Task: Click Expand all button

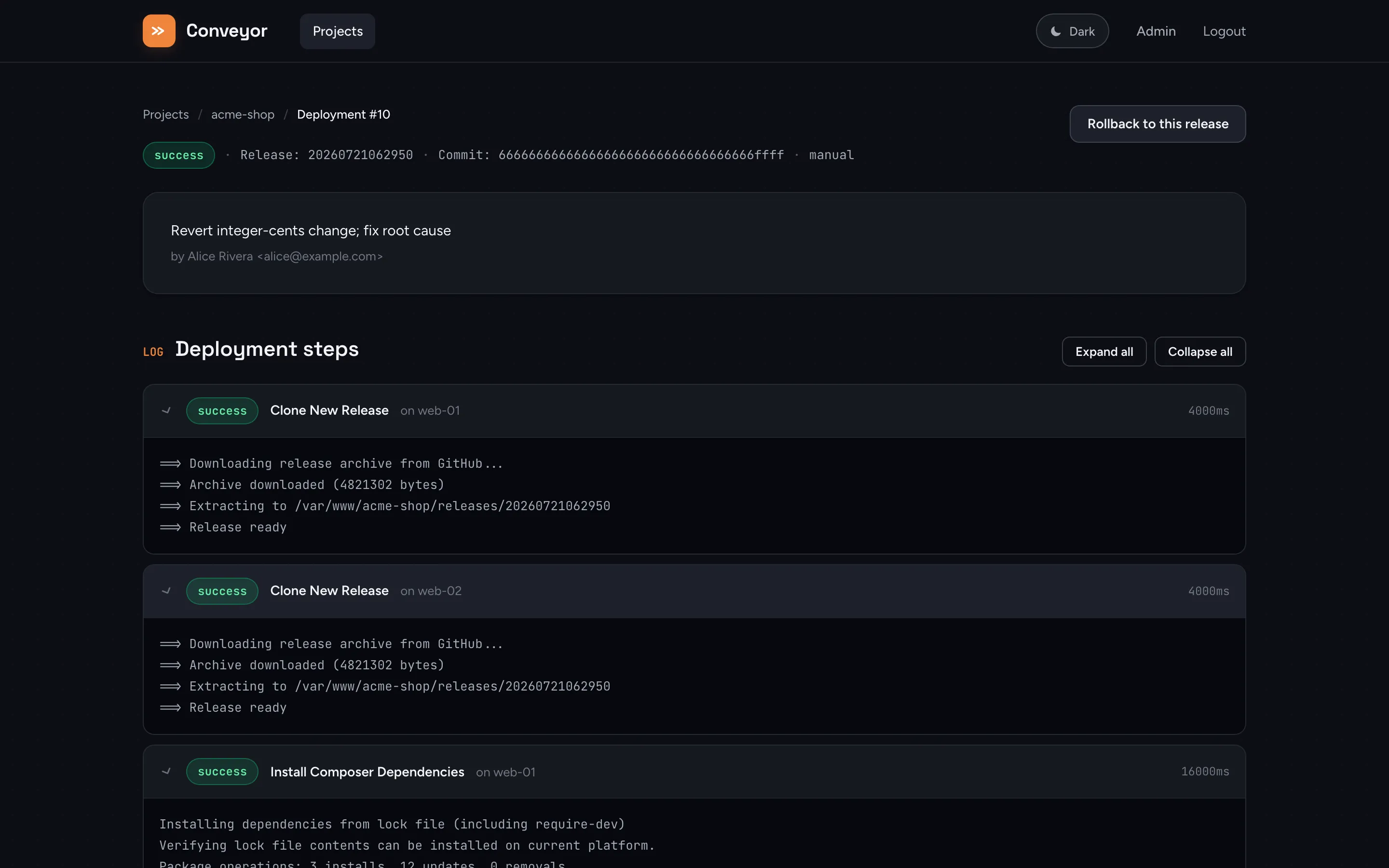Action: (x=1104, y=352)
